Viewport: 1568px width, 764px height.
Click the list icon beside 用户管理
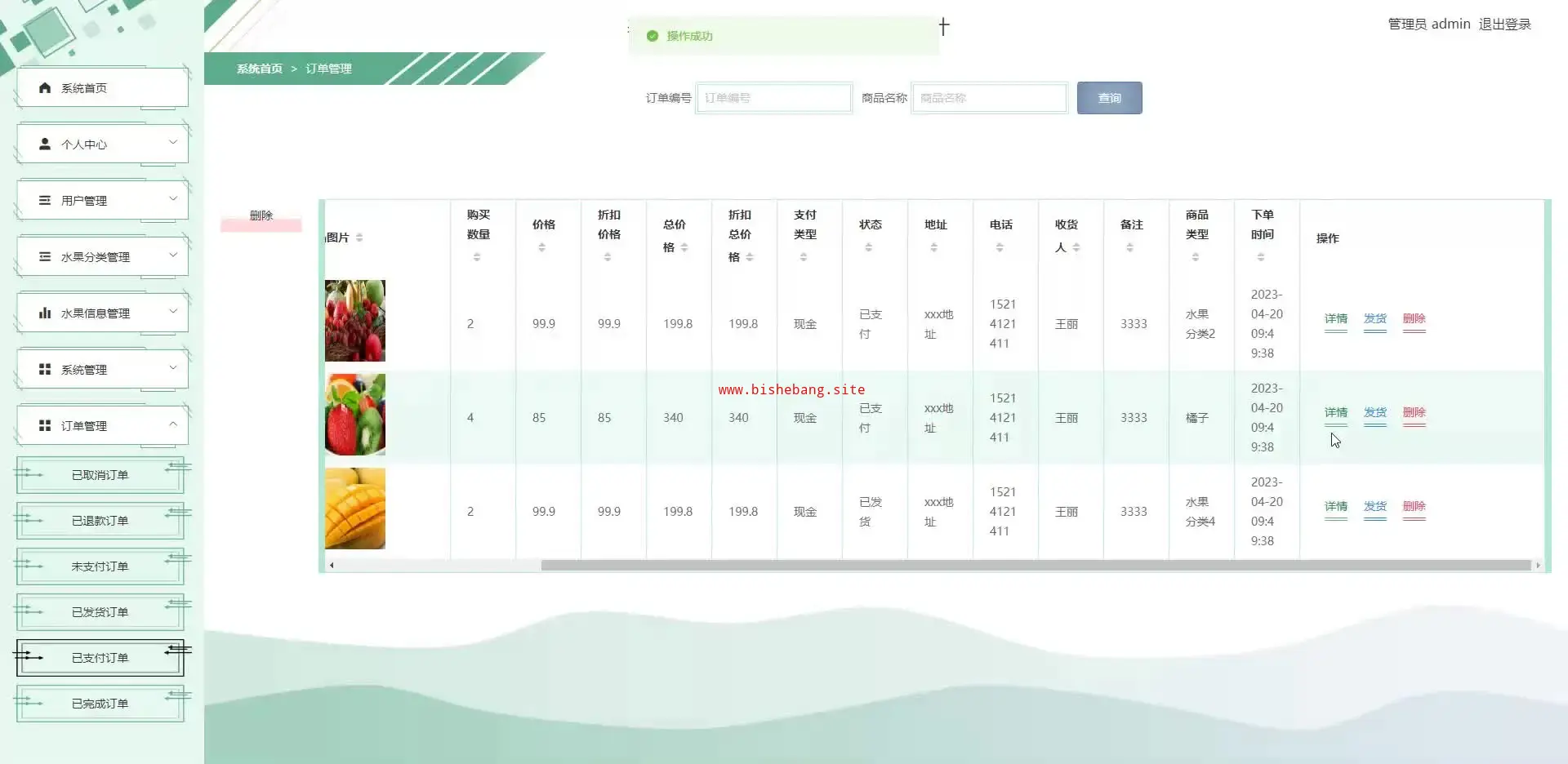pos(45,200)
